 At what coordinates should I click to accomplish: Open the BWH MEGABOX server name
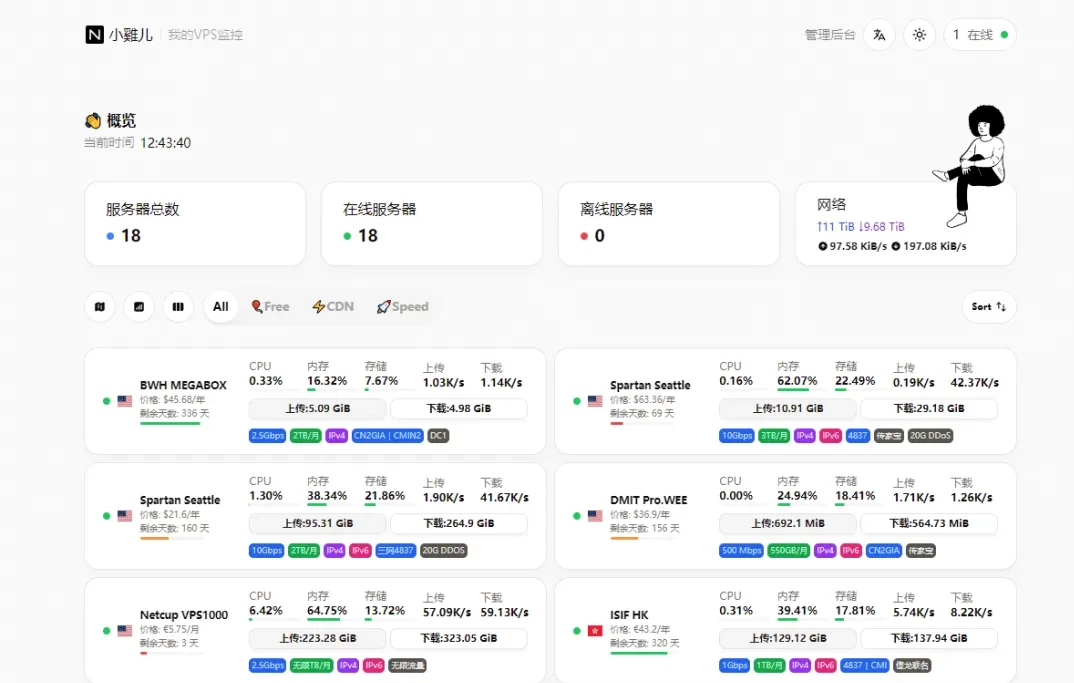click(x=183, y=385)
